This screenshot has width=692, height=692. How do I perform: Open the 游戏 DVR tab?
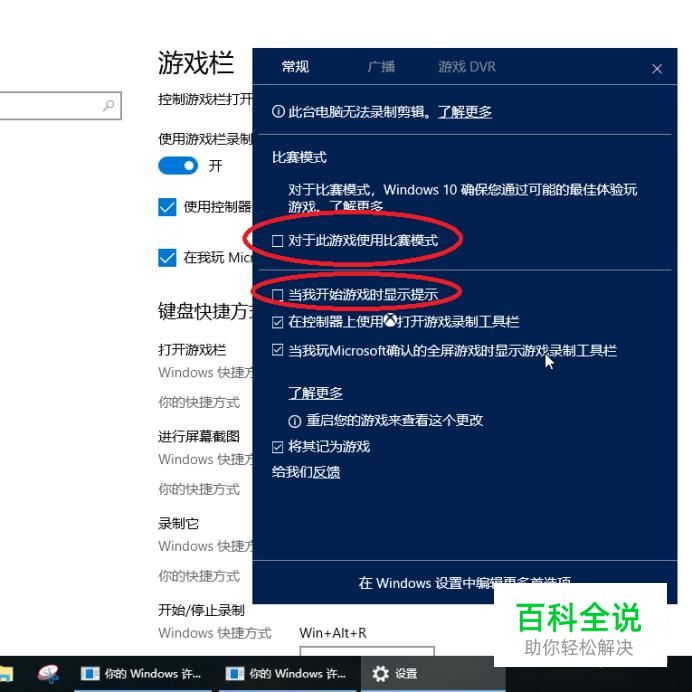[x=467, y=67]
